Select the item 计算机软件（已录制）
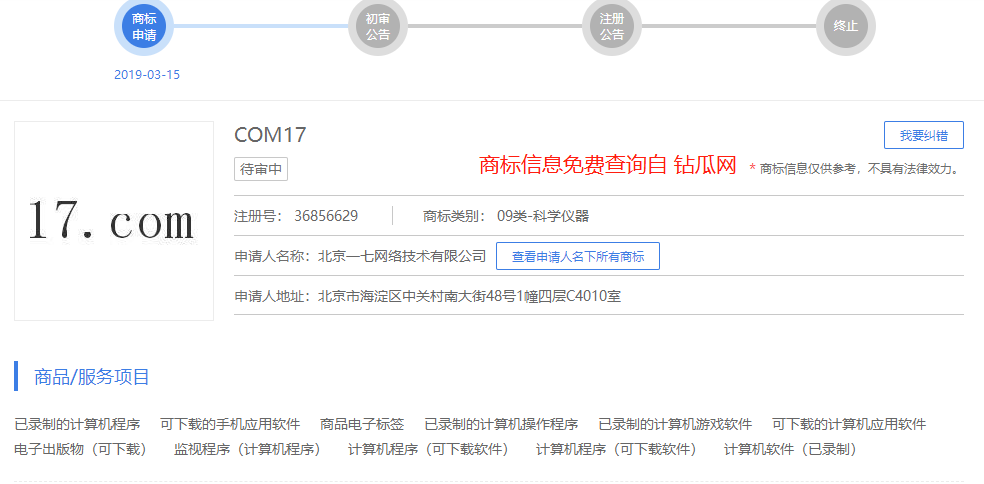Screen dimensions: 984x484 (791, 449)
